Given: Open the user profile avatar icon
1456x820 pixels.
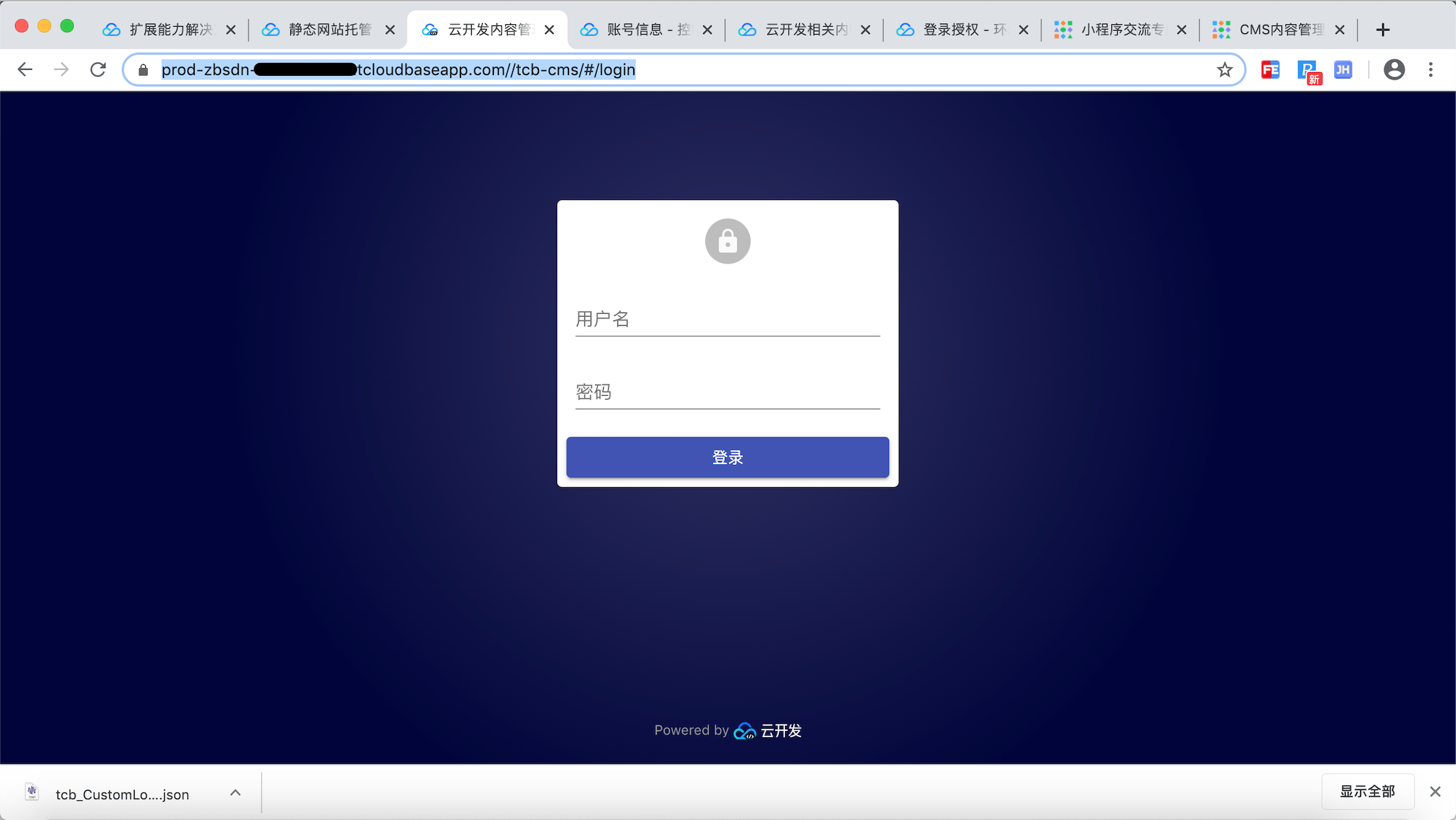Looking at the screenshot, I should 1394,69.
